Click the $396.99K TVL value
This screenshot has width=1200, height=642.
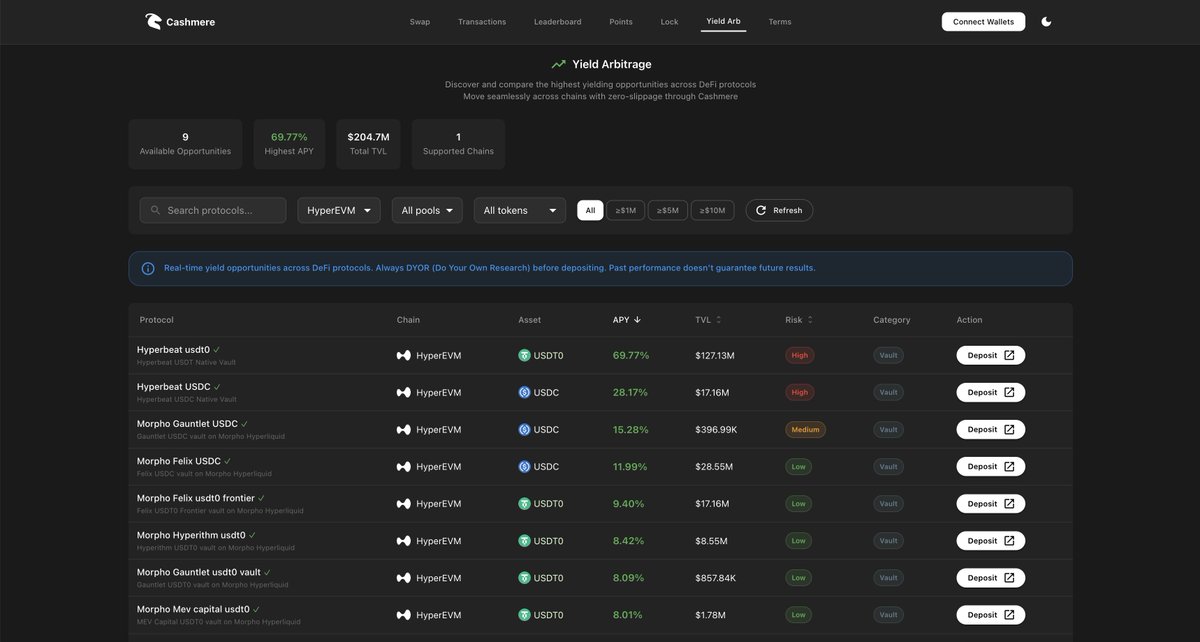point(717,429)
